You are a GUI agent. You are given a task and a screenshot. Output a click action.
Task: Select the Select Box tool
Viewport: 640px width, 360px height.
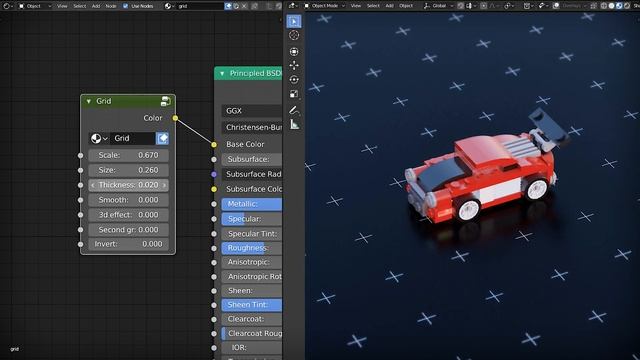click(x=294, y=21)
